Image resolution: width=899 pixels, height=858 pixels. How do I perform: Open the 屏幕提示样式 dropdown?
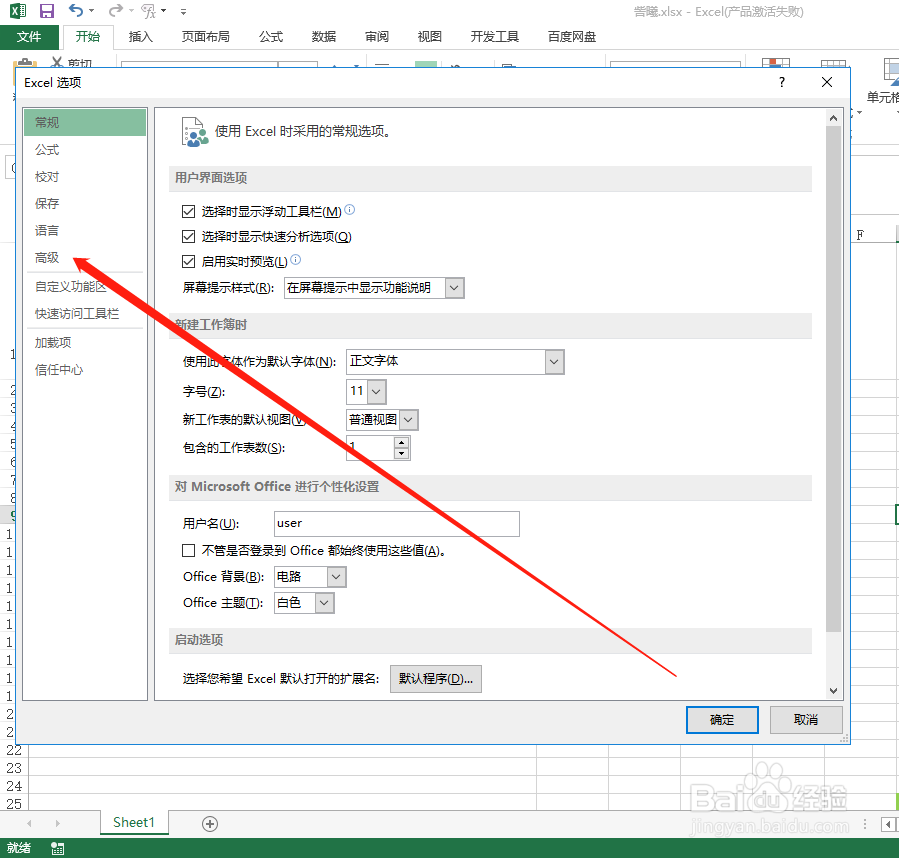click(454, 287)
